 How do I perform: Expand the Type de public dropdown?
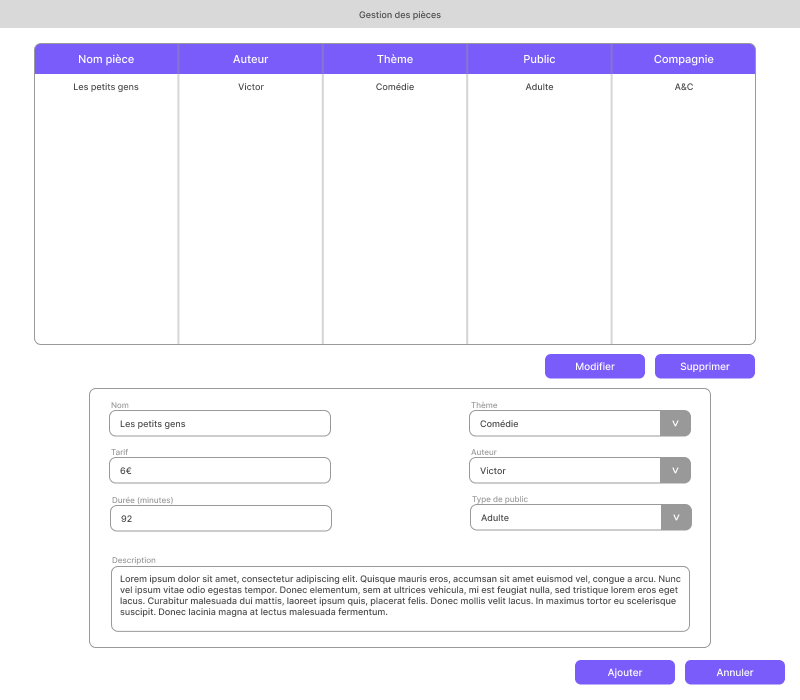click(676, 517)
